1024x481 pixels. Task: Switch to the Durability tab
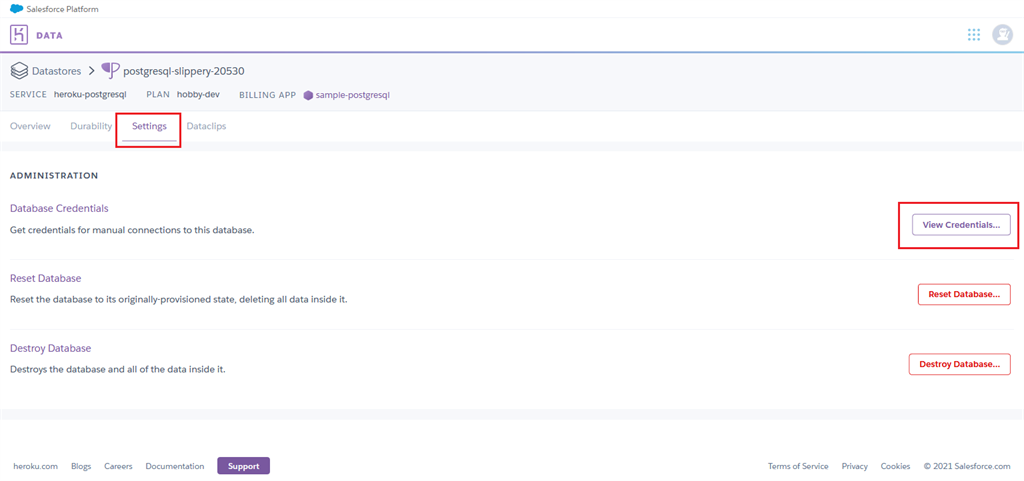tap(91, 126)
